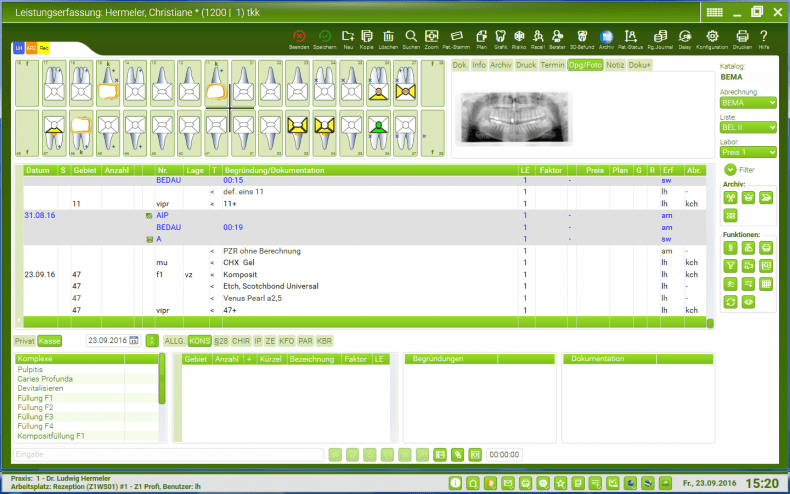Select the PAR category filter

pyautogui.click(x=305, y=341)
